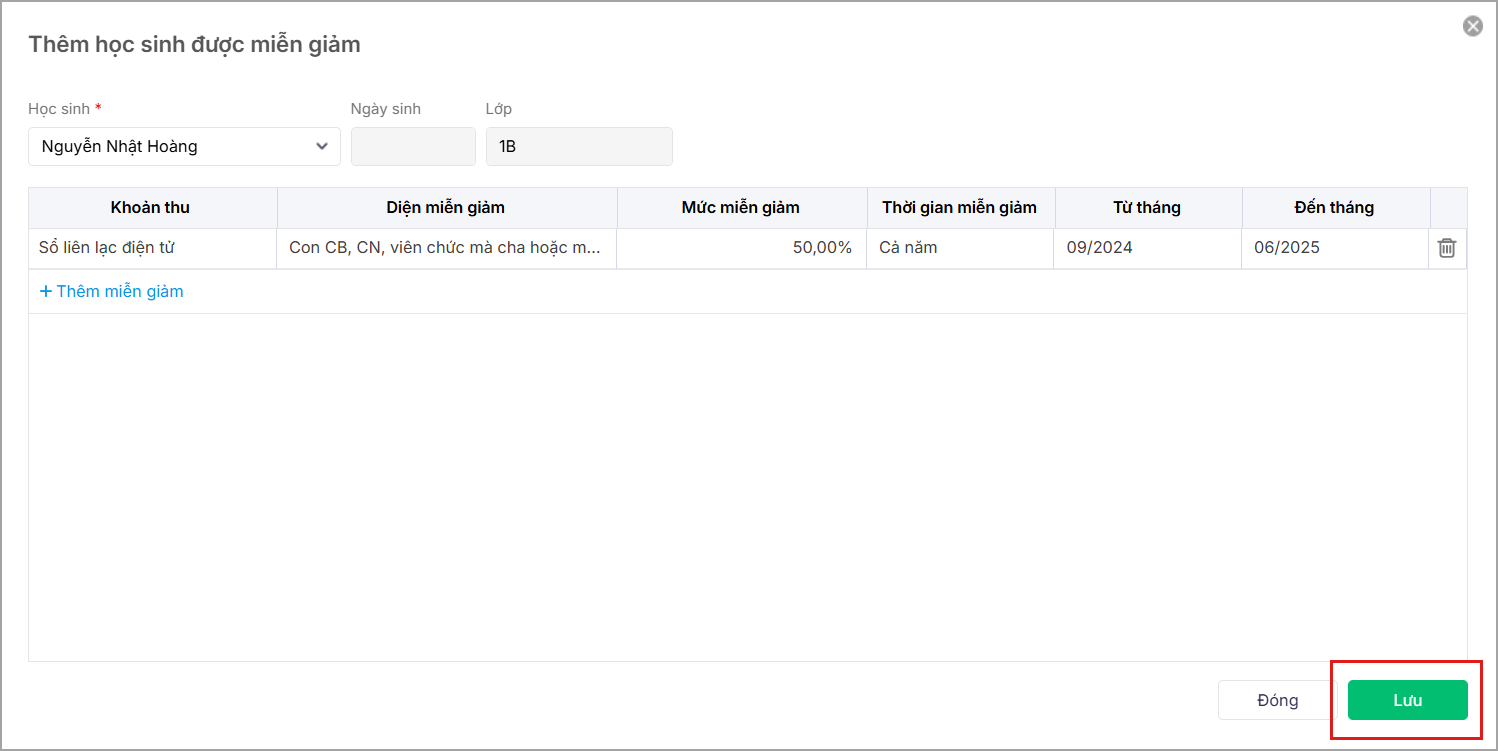The width and height of the screenshot is (1498, 751).
Task: Open the Cả năm time period cell
Action: (960, 248)
